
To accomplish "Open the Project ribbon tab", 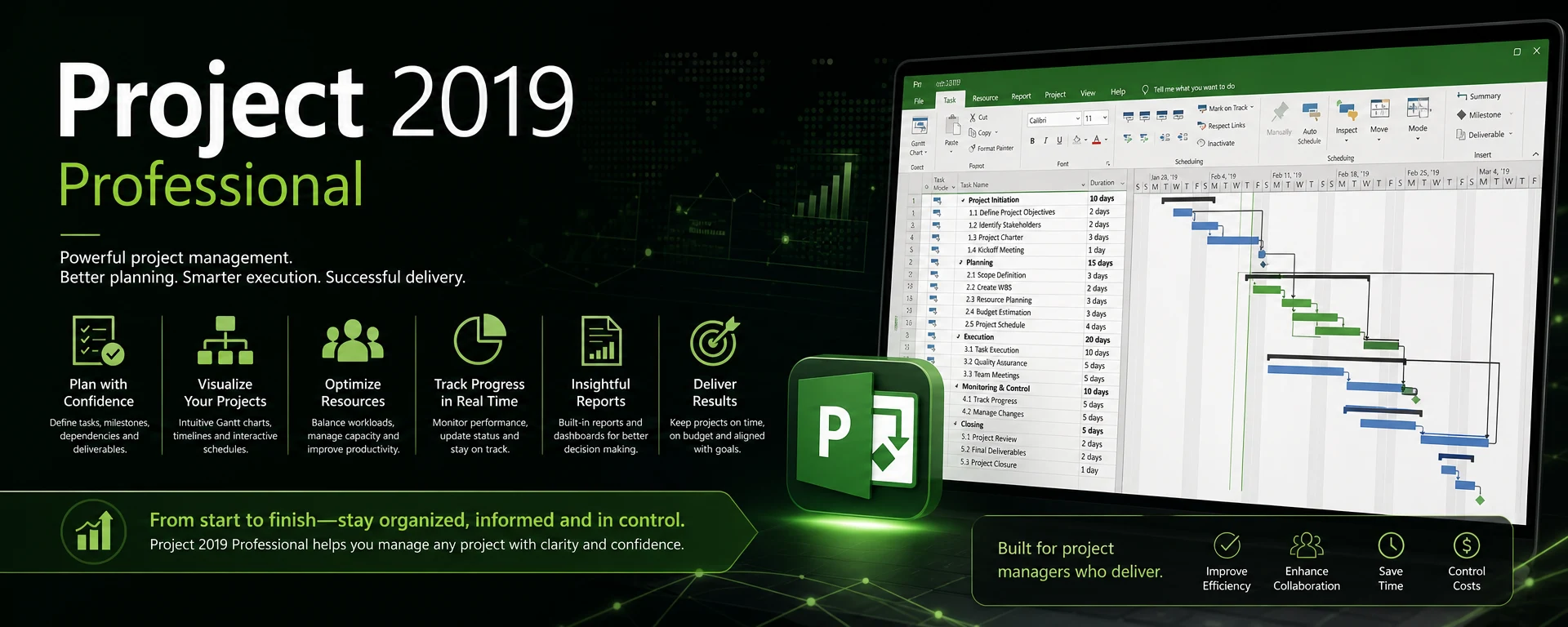I will point(1055,95).
